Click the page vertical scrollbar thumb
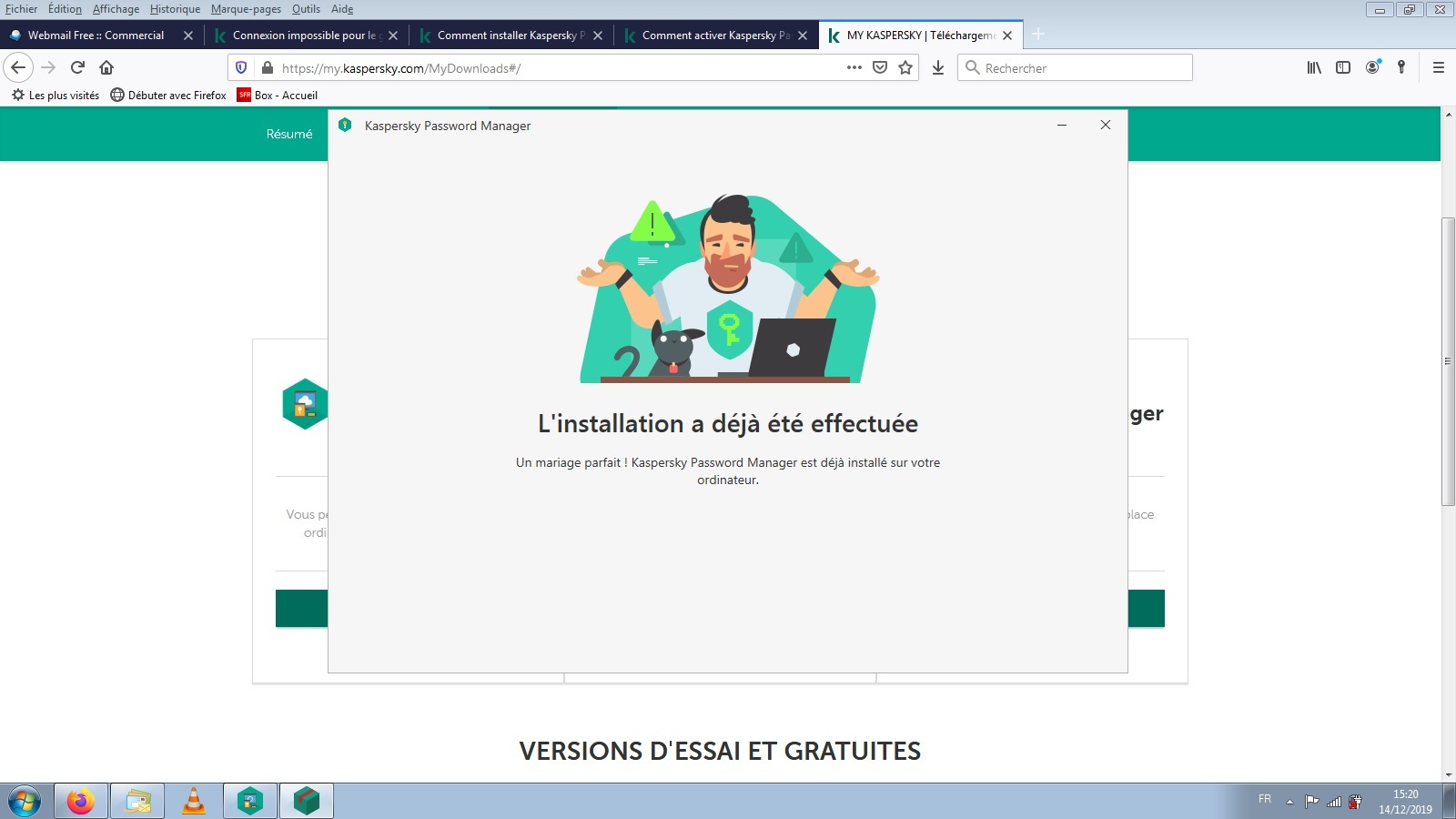The width and height of the screenshot is (1456, 819). pyautogui.click(x=1448, y=362)
